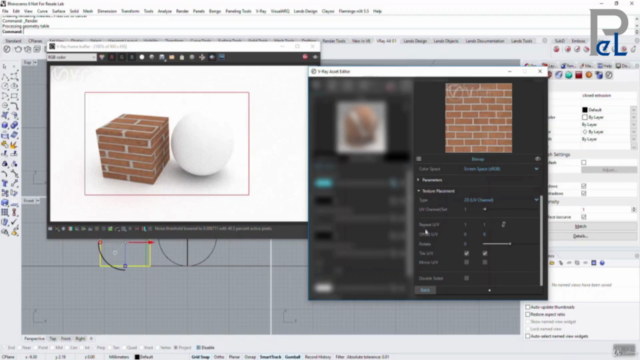Select the Right viewport tab

coord(80,338)
